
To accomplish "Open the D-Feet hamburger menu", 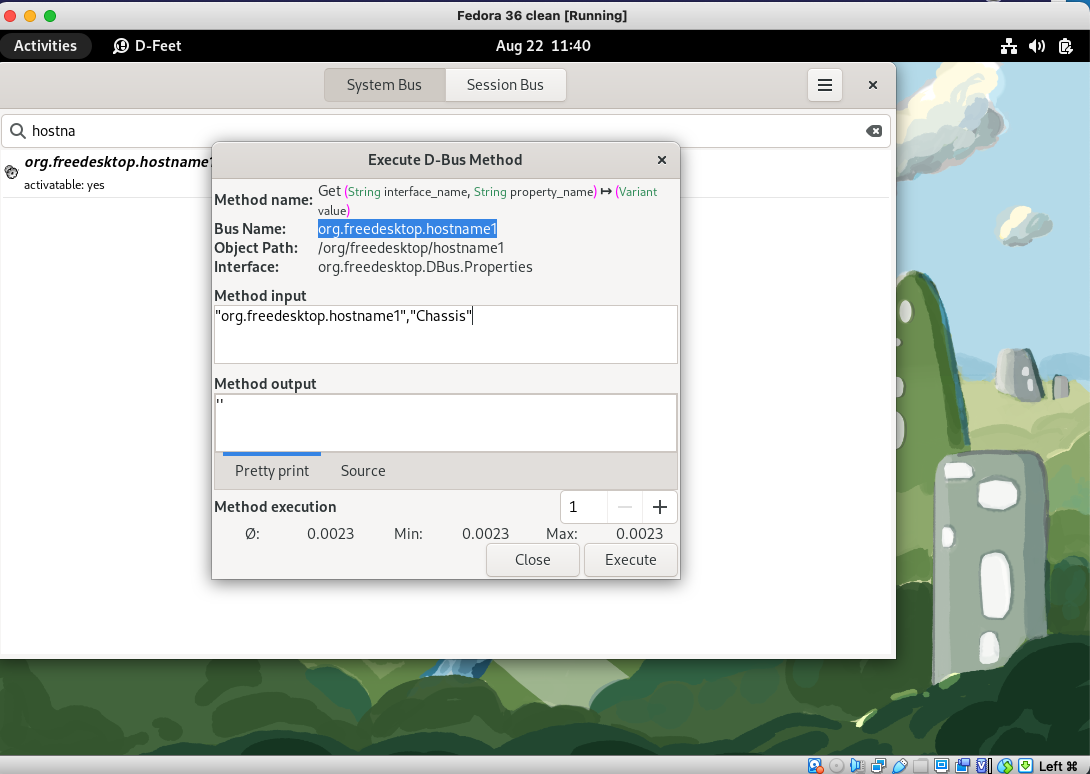I will tap(824, 85).
